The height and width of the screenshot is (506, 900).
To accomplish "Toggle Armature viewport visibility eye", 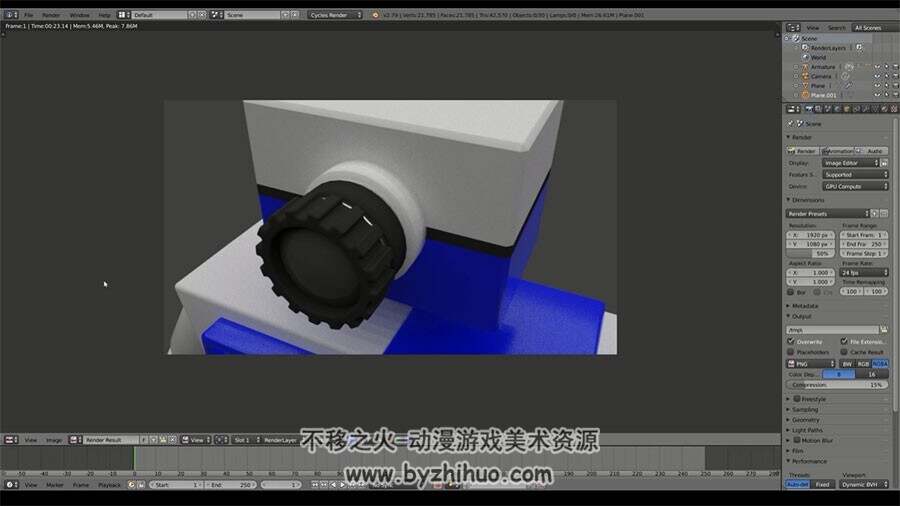I will tap(877, 67).
